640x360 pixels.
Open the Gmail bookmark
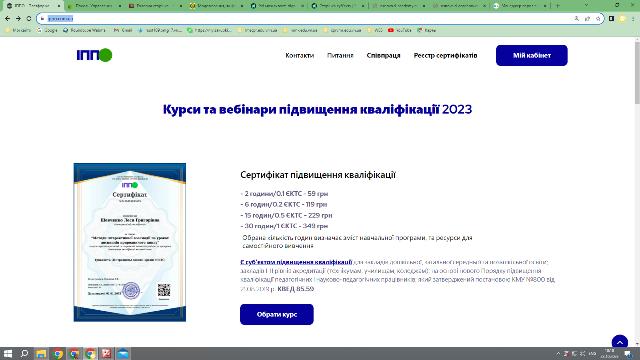click(123, 30)
